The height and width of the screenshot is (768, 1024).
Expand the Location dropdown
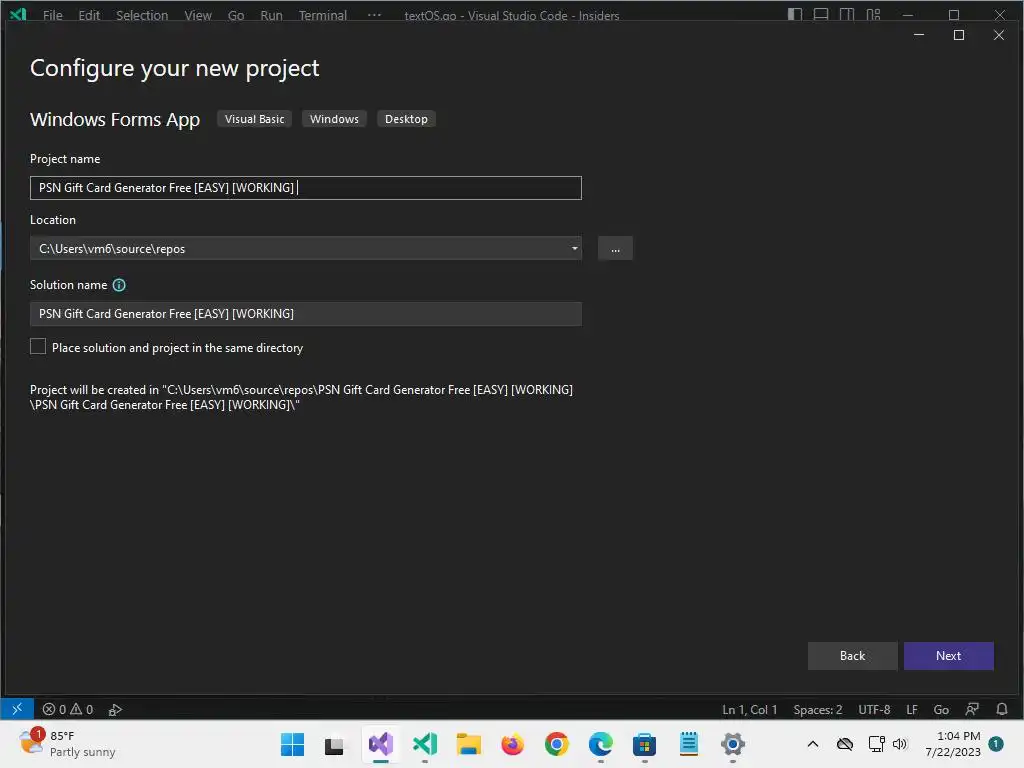coord(575,248)
